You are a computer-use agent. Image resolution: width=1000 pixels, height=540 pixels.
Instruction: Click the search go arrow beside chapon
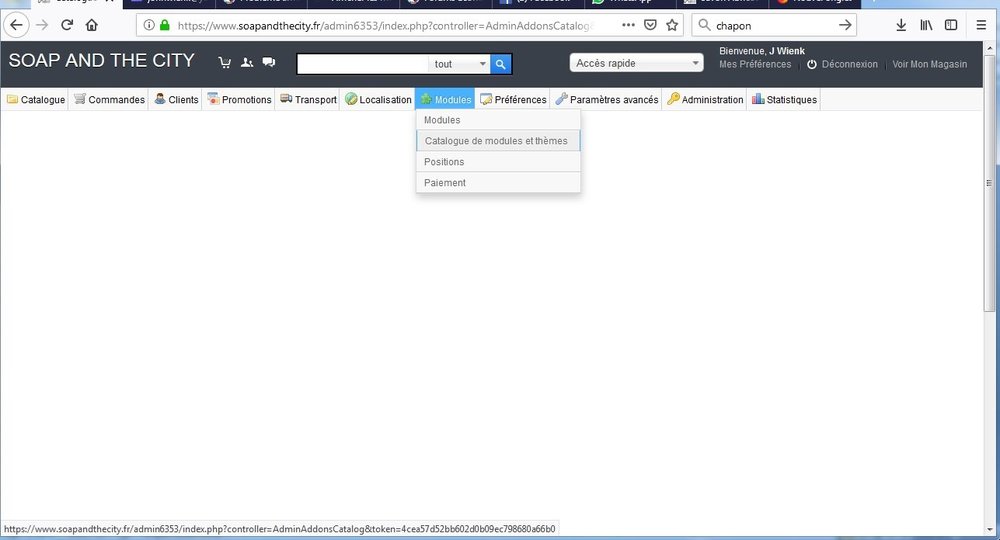pos(845,26)
